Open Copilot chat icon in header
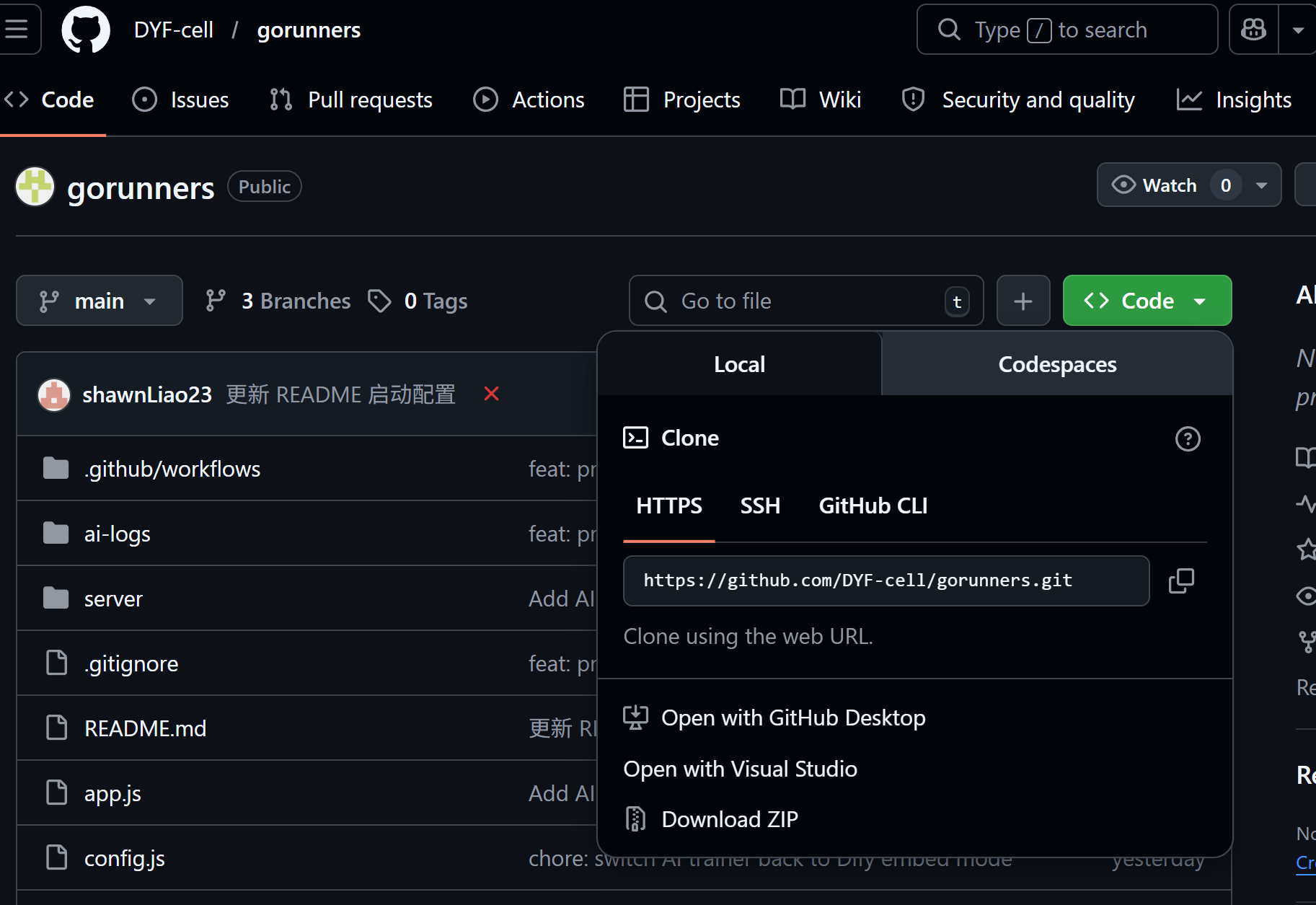 1253,30
